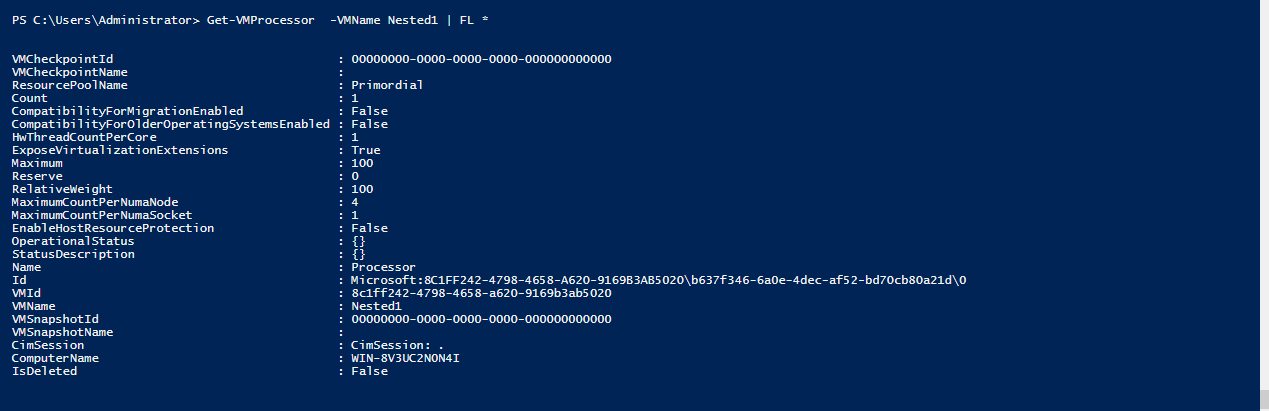Click the VMCheckpointId GUID value
This screenshot has width=1269, height=411.
(x=481, y=59)
